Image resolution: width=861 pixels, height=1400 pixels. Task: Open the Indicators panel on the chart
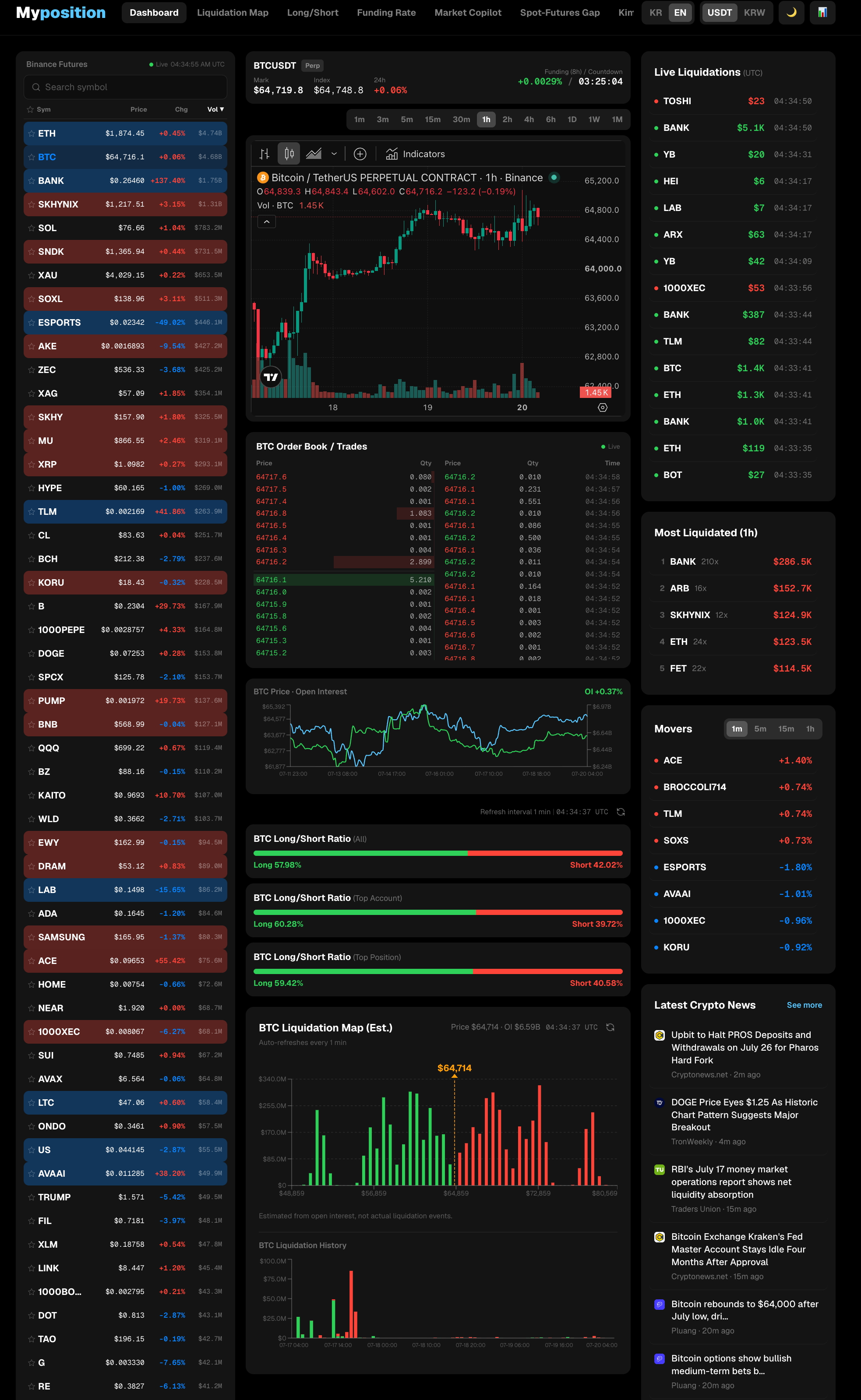point(415,154)
